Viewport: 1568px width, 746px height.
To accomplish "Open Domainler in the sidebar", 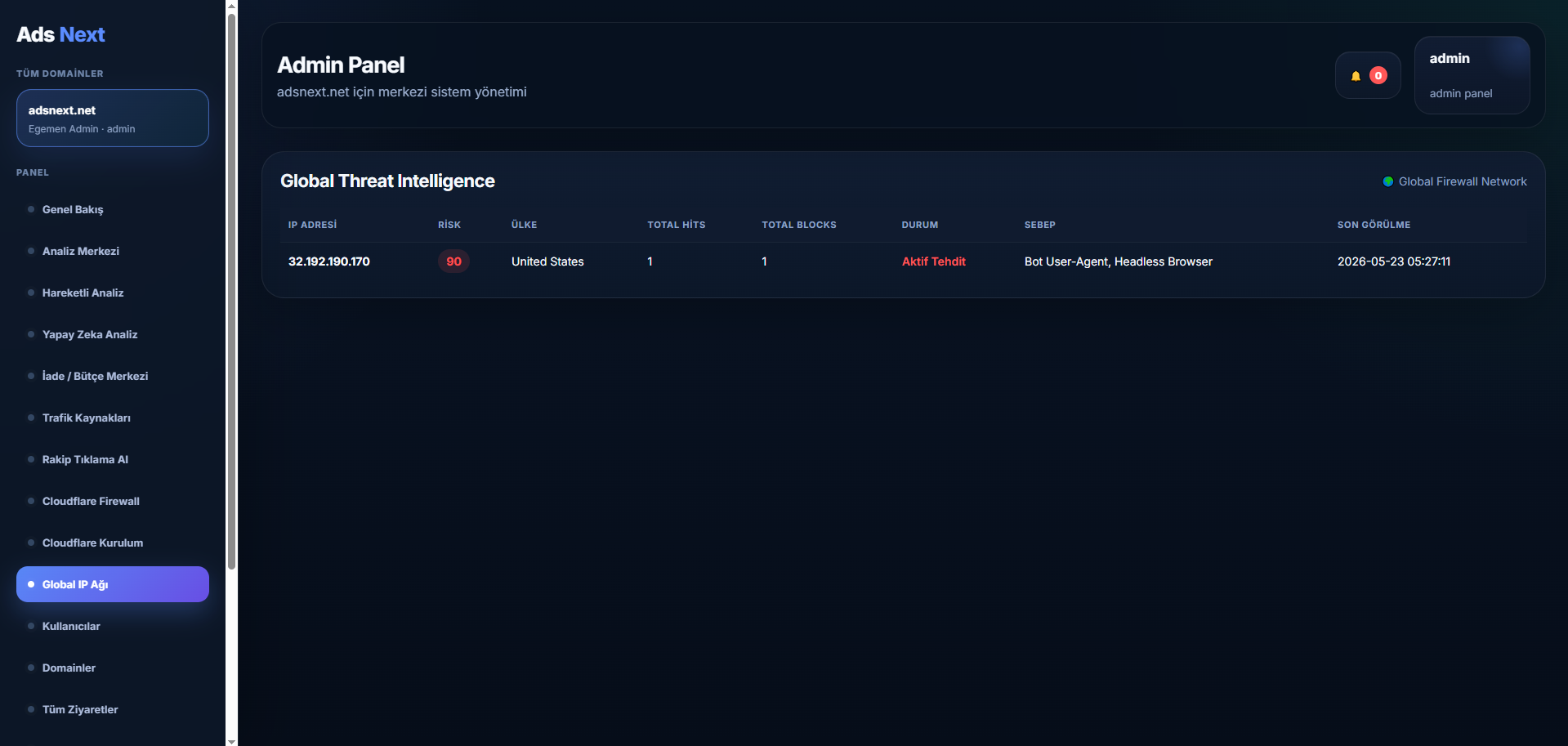I will (x=113, y=668).
